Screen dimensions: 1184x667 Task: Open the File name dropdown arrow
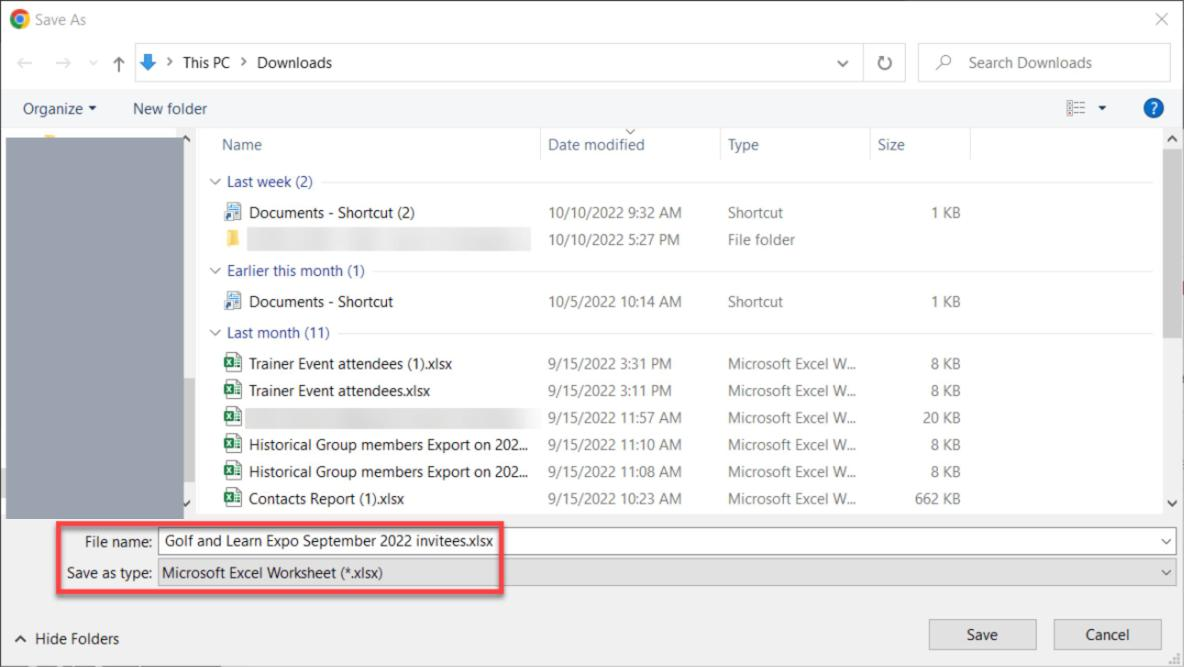point(1166,541)
